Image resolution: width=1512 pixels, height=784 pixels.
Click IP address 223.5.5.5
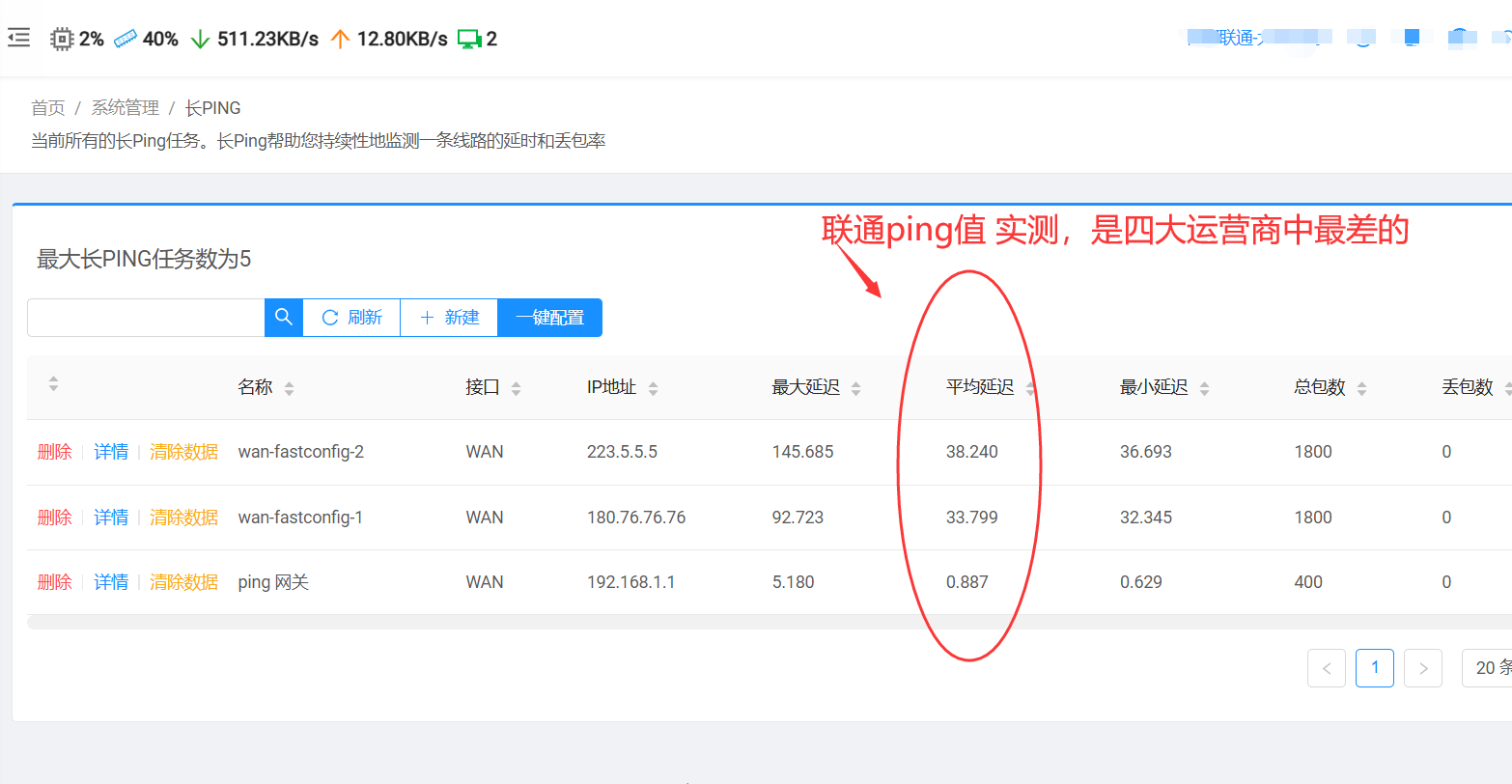[622, 452]
